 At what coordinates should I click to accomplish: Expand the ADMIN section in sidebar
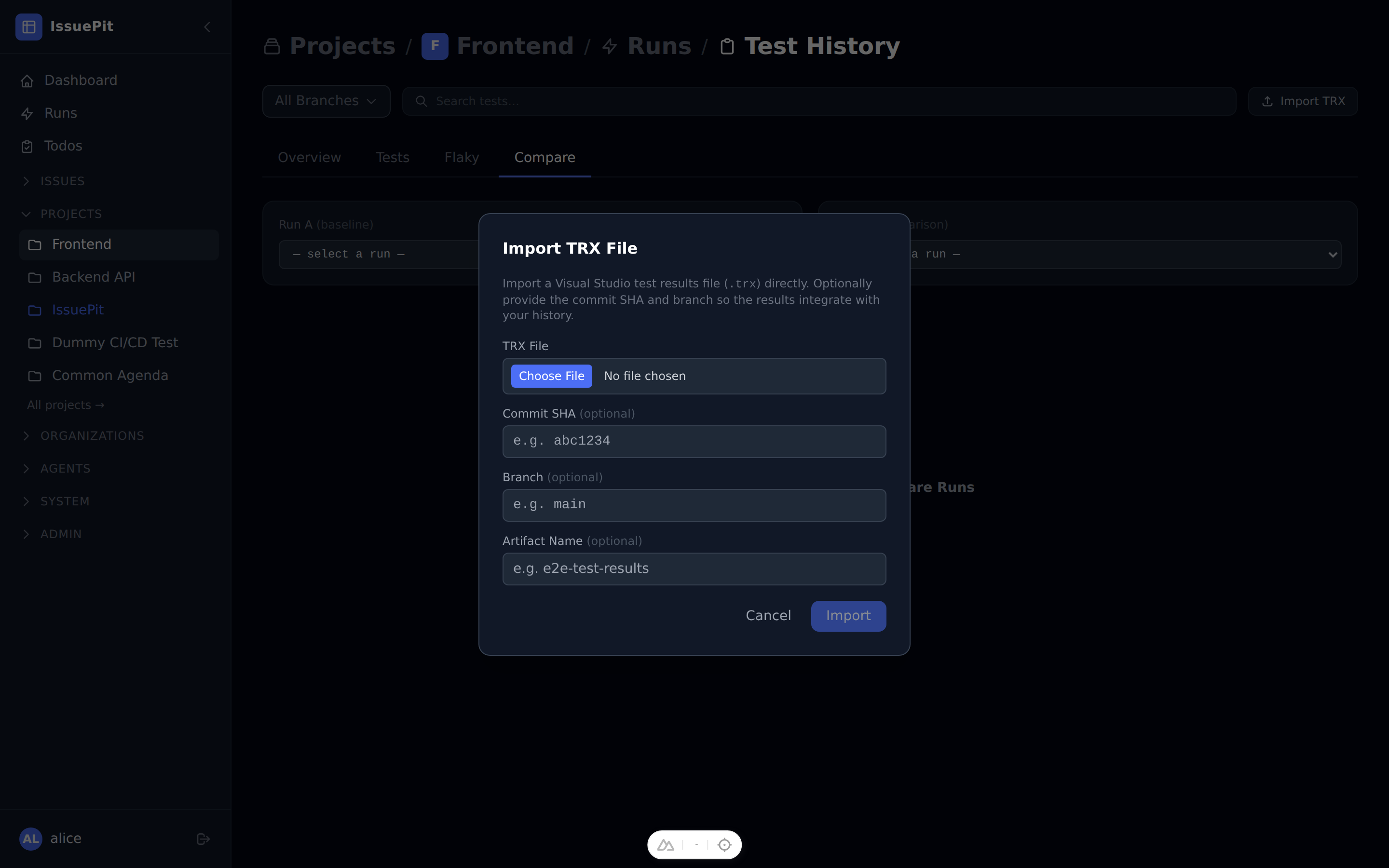(x=60, y=534)
